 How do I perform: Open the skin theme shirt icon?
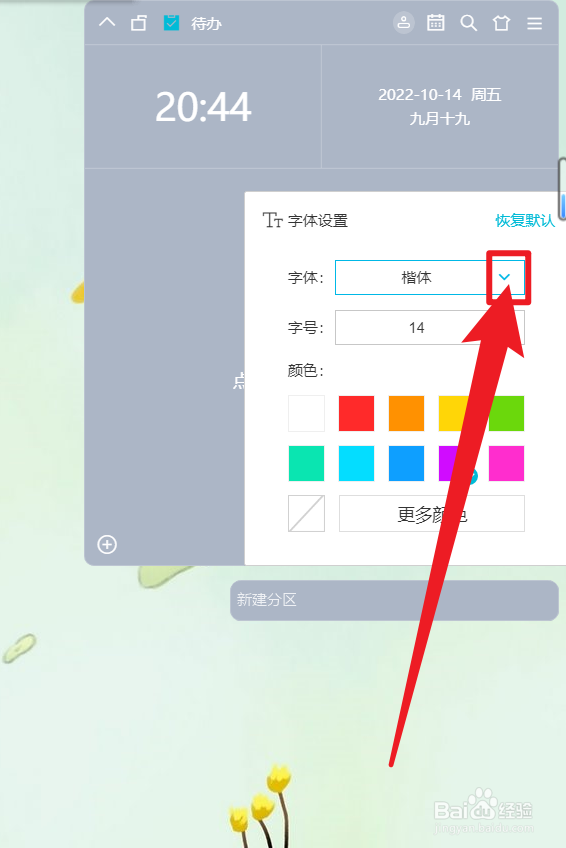click(501, 23)
